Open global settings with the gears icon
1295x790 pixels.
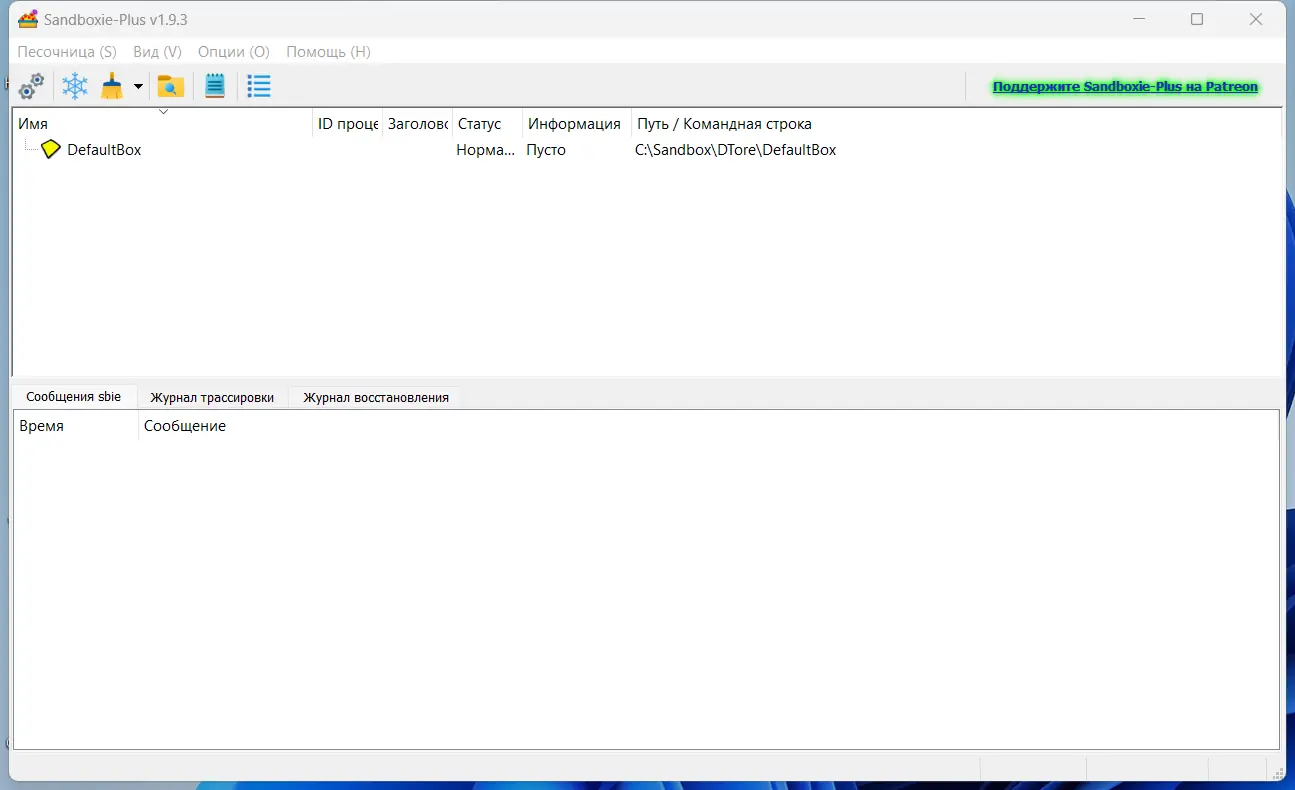point(31,86)
